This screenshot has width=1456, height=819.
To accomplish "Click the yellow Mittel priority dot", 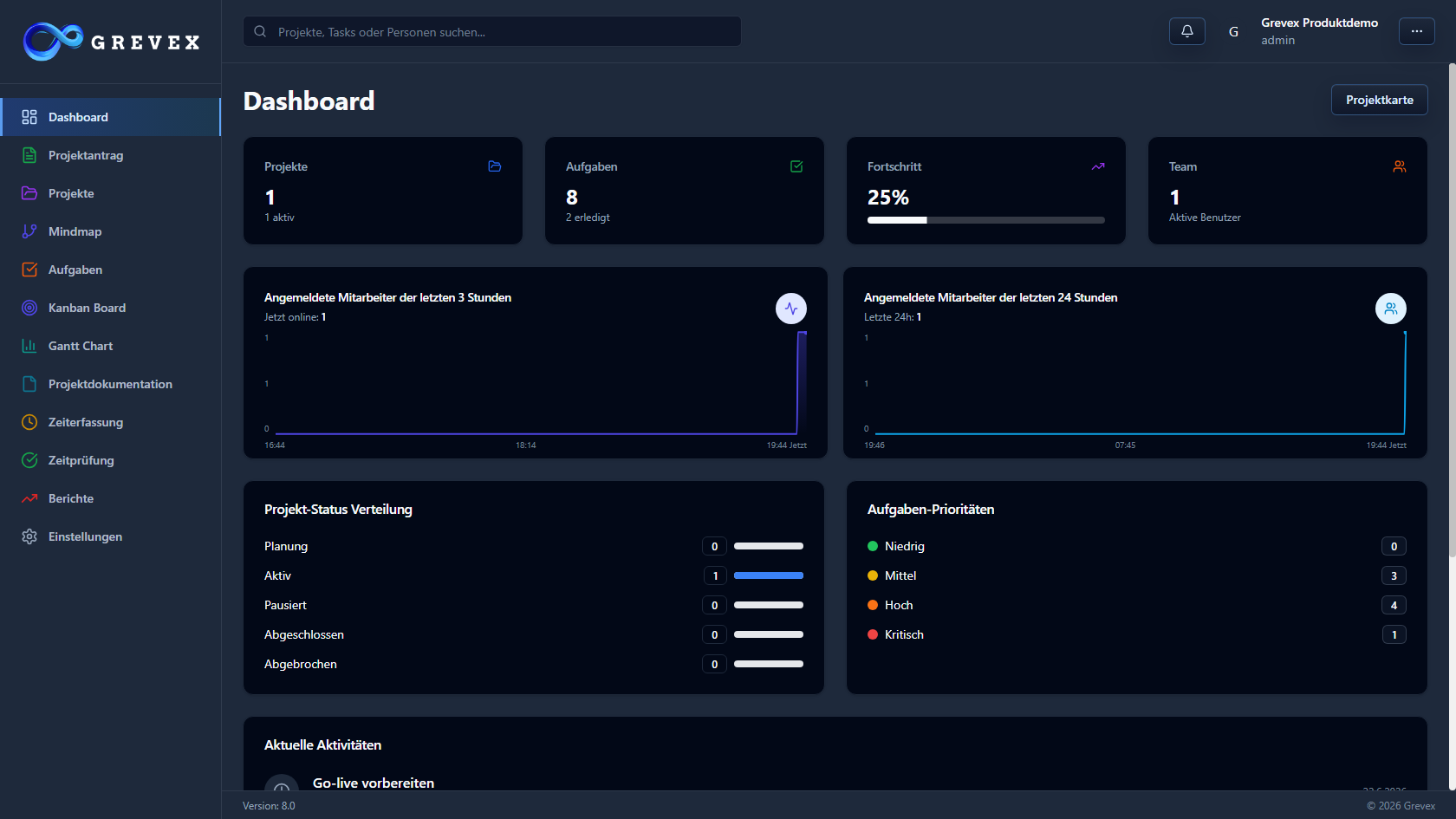I will [x=873, y=575].
